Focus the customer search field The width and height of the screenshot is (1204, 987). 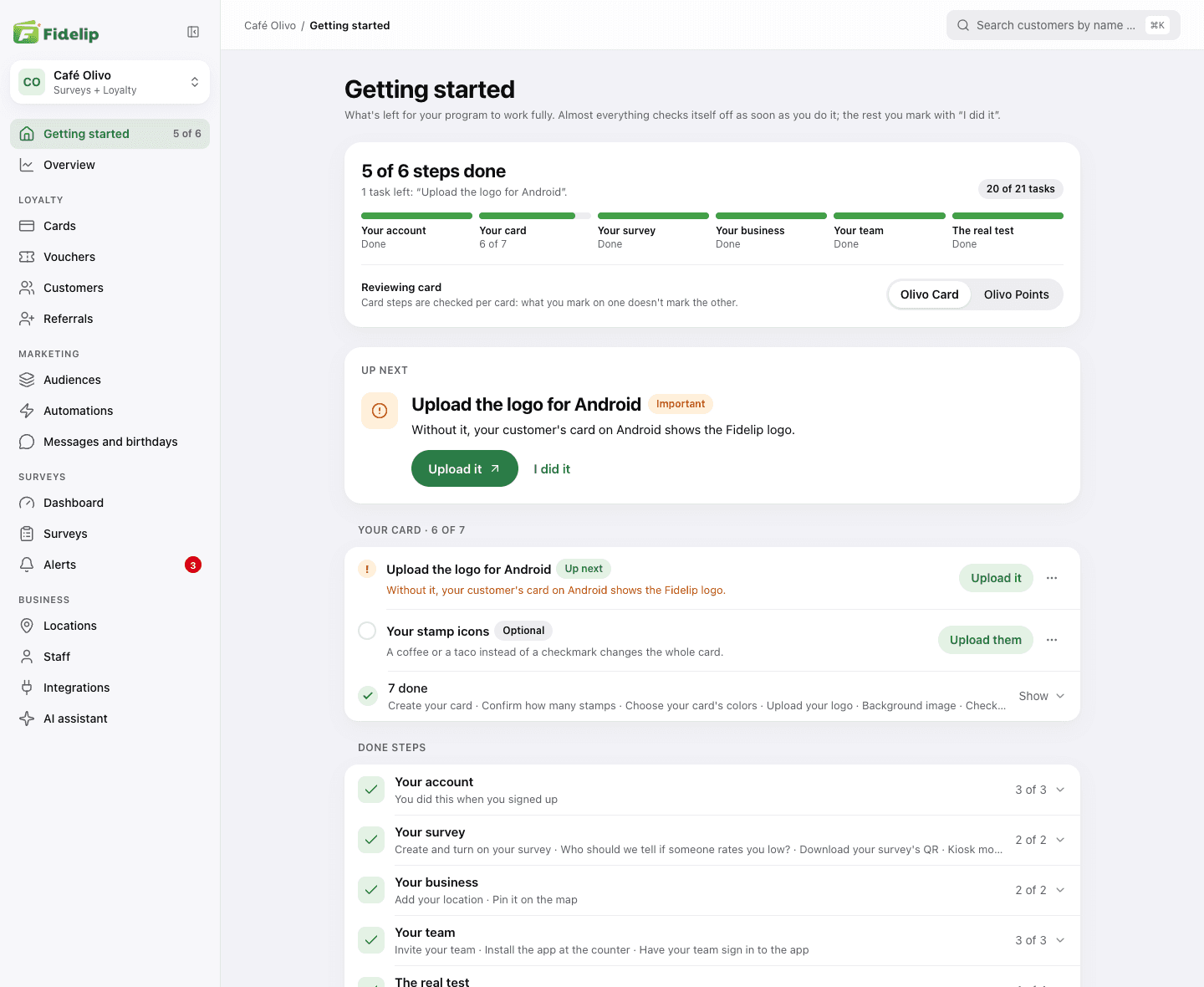[1064, 25]
